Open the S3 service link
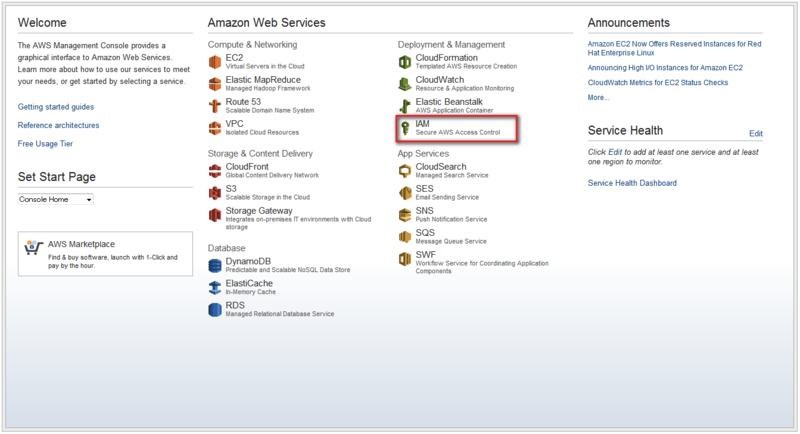 (x=231, y=188)
